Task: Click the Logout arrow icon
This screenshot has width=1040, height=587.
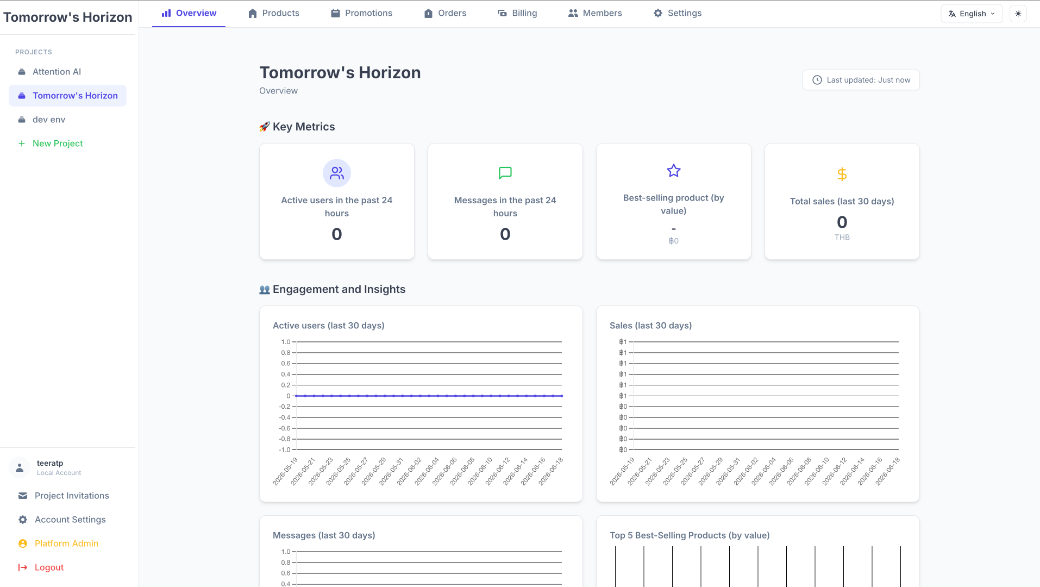Action: (23, 567)
